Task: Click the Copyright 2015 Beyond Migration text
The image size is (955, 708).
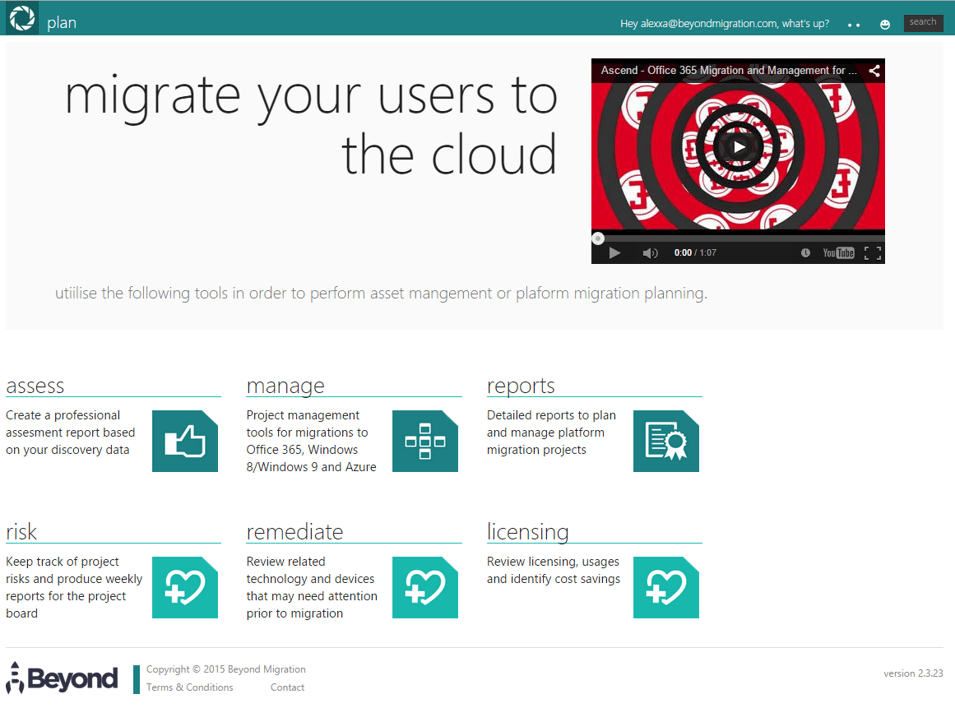Action: 226,669
